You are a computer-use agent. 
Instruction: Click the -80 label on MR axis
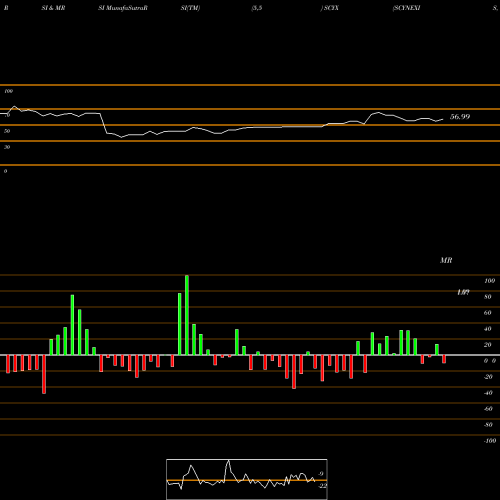pos(488,425)
